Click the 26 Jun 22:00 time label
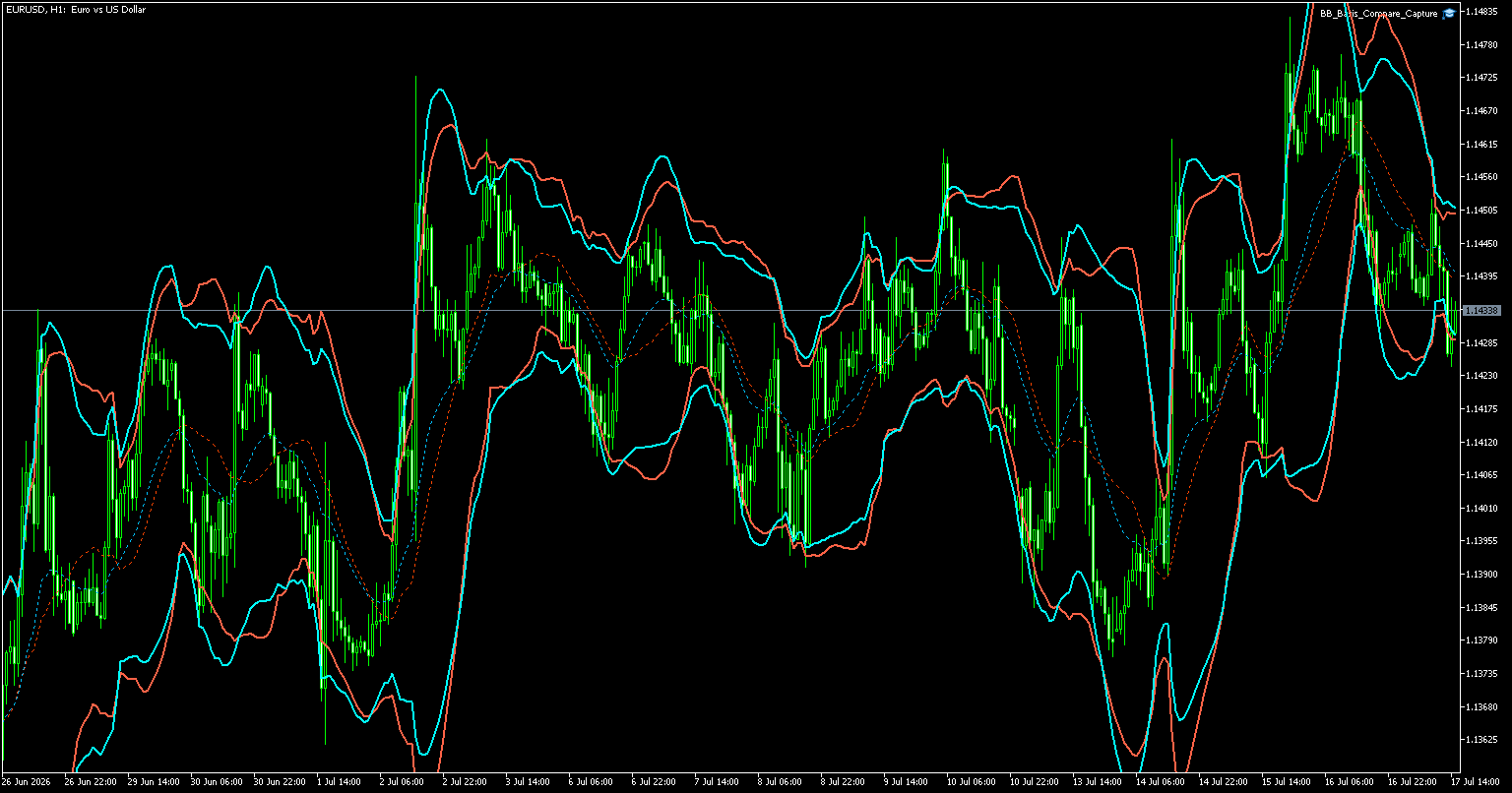The image size is (1512, 793). 90,782
